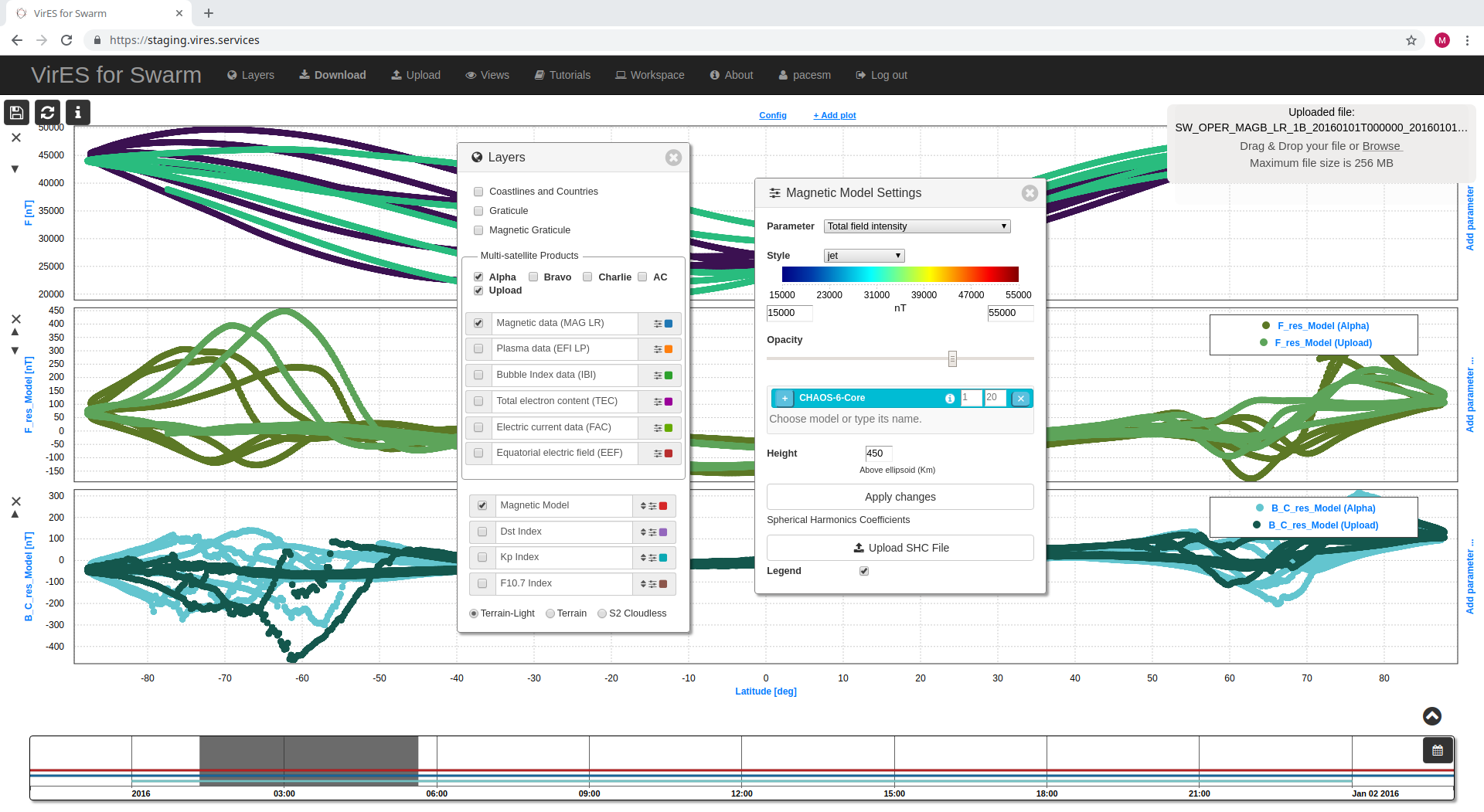Click the scroll-to-top arrow icon
This screenshot has height=812, width=1484.
pos(1431,716)
